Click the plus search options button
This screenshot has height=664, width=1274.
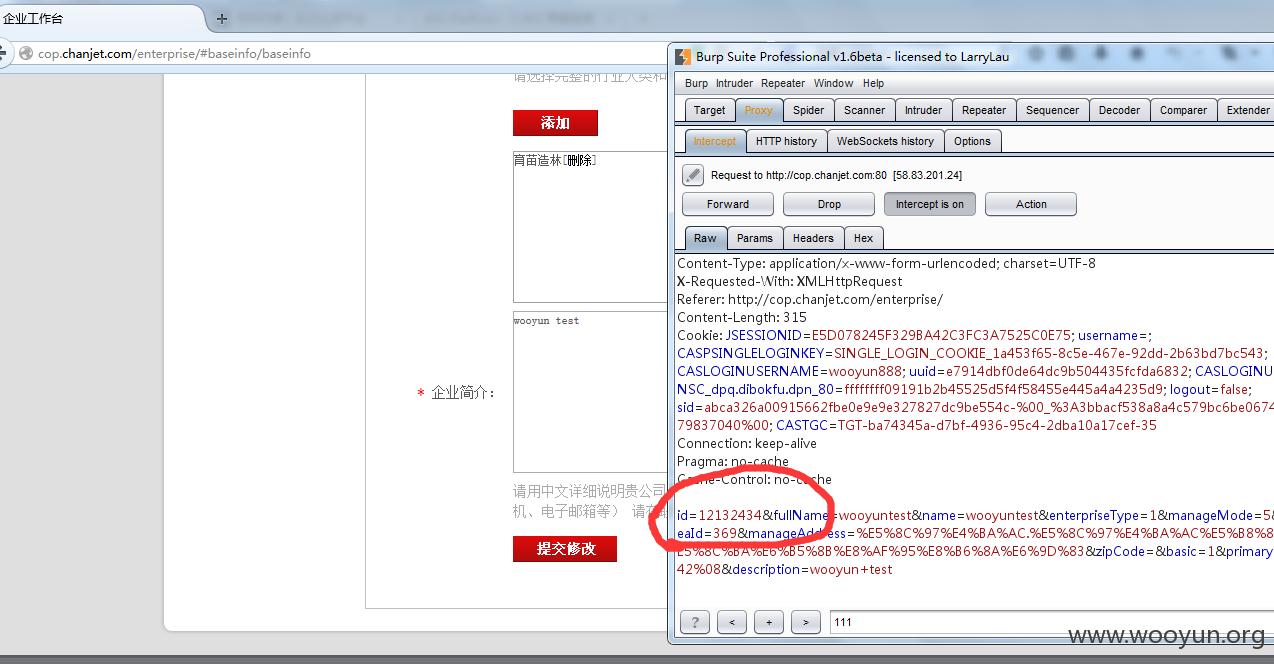(x=769, y=622)
